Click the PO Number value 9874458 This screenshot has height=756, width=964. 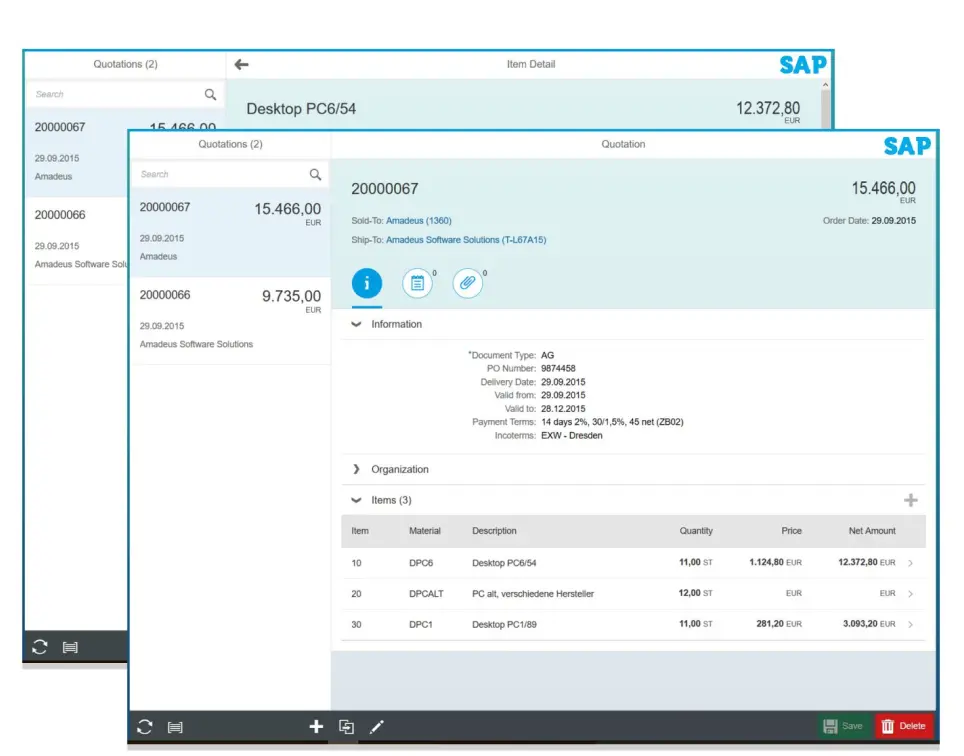point(558,369)
